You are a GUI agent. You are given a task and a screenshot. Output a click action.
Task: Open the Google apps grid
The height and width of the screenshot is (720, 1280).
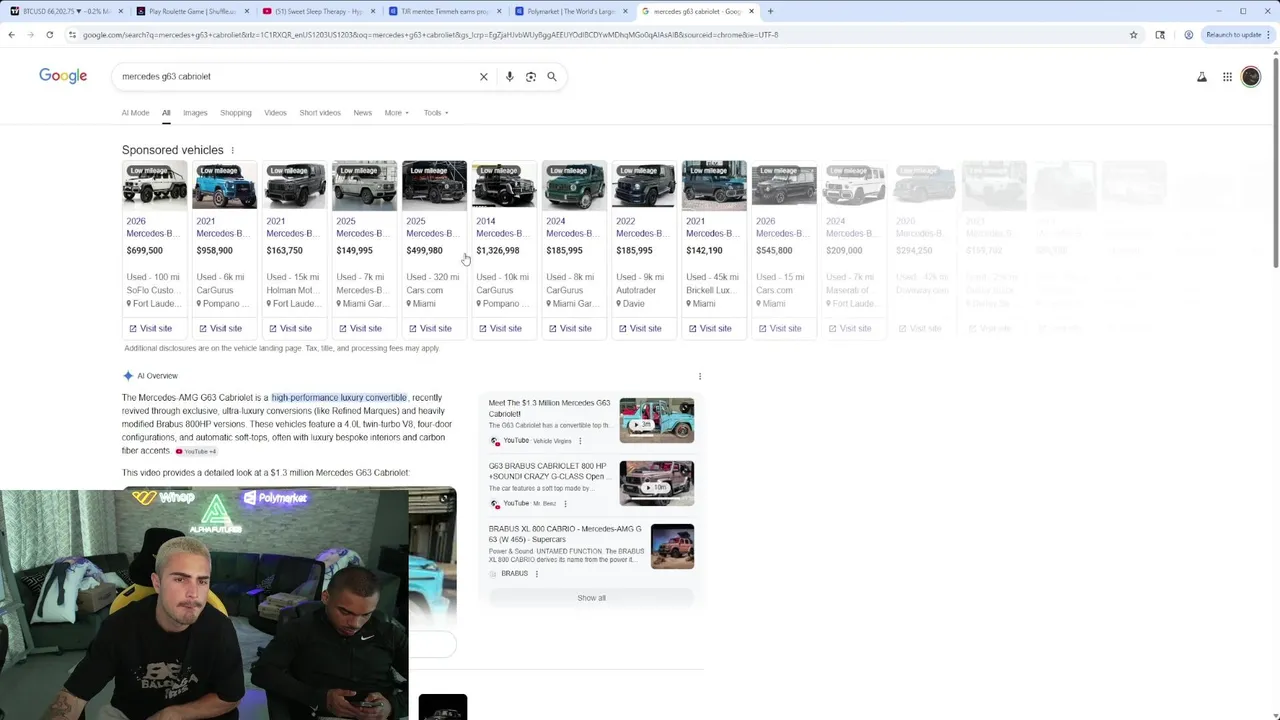1227,77
